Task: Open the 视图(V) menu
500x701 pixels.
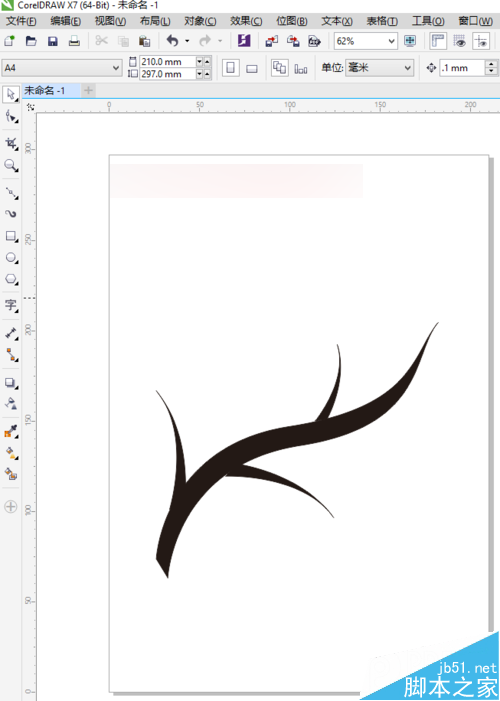Action: coord(110,21)
